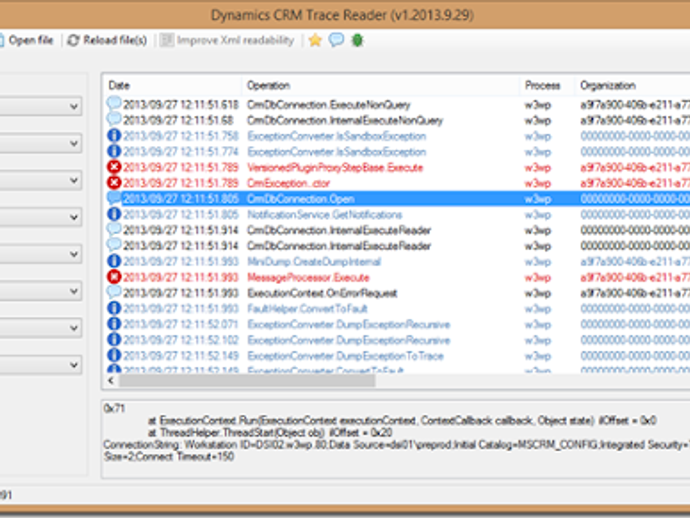Click ExecutionContext.Run stack line in detail pane
Viewport: 690px width, 518px height.
402,421
